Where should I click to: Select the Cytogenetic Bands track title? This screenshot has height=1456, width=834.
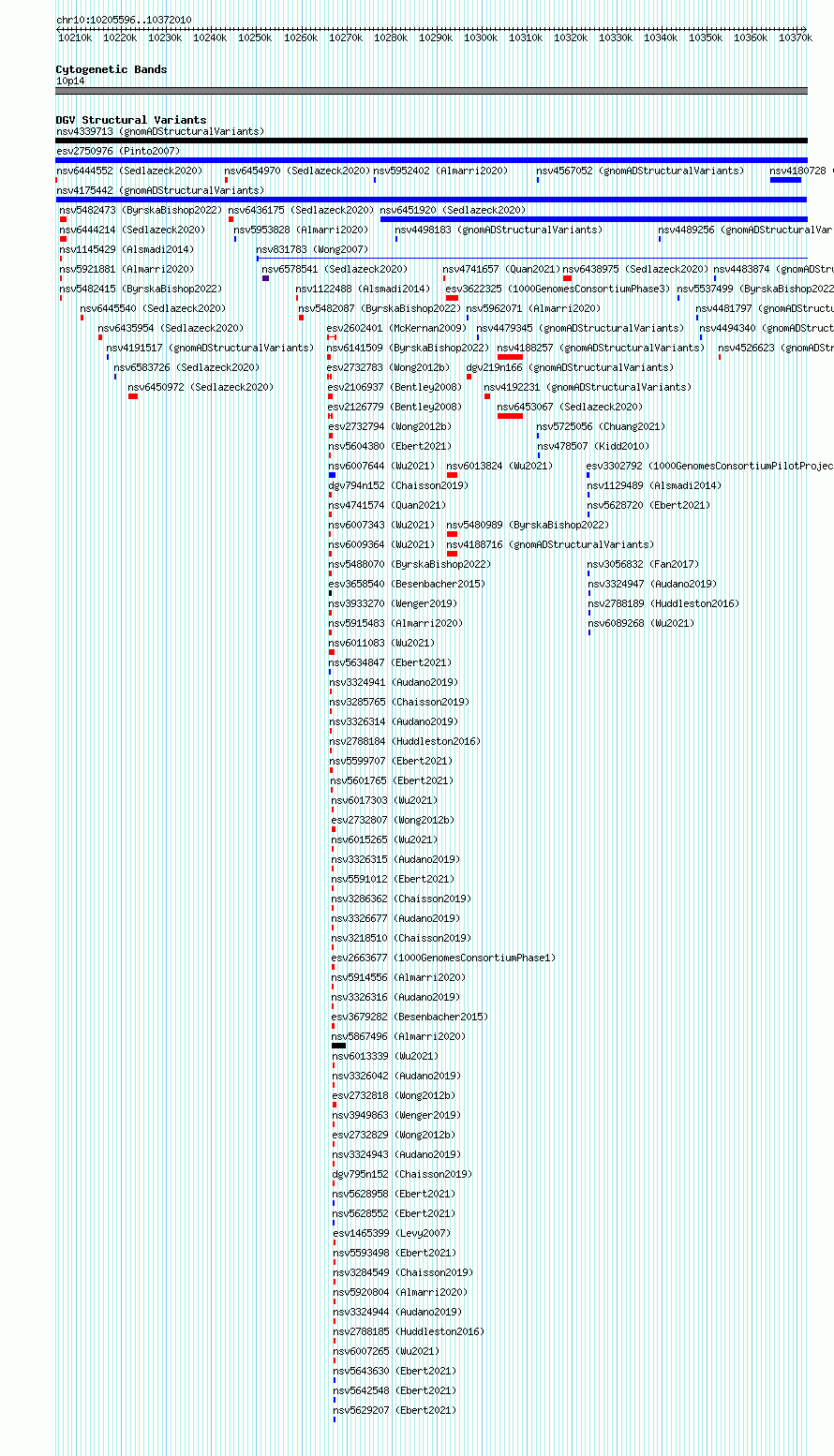pos(112,69)
